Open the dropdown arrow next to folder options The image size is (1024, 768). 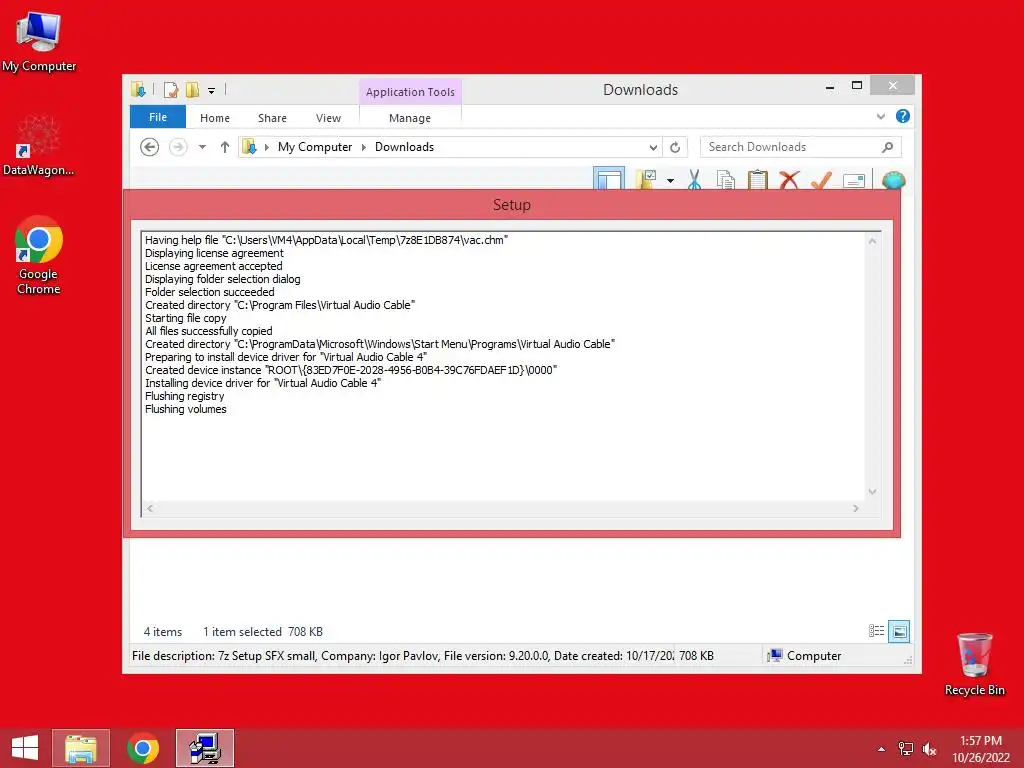tap(670, 180)
